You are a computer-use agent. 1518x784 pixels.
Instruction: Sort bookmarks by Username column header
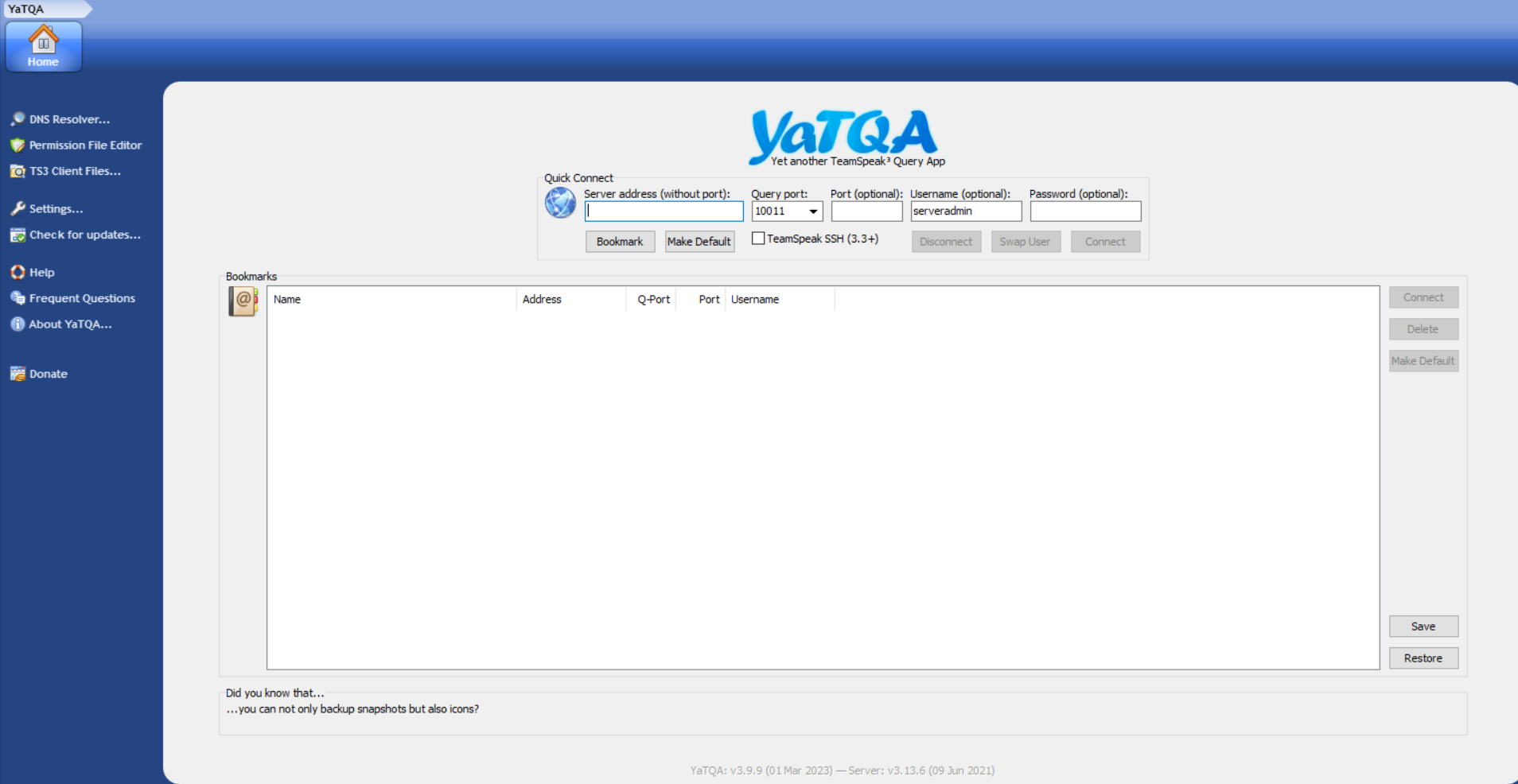[780, 300]
